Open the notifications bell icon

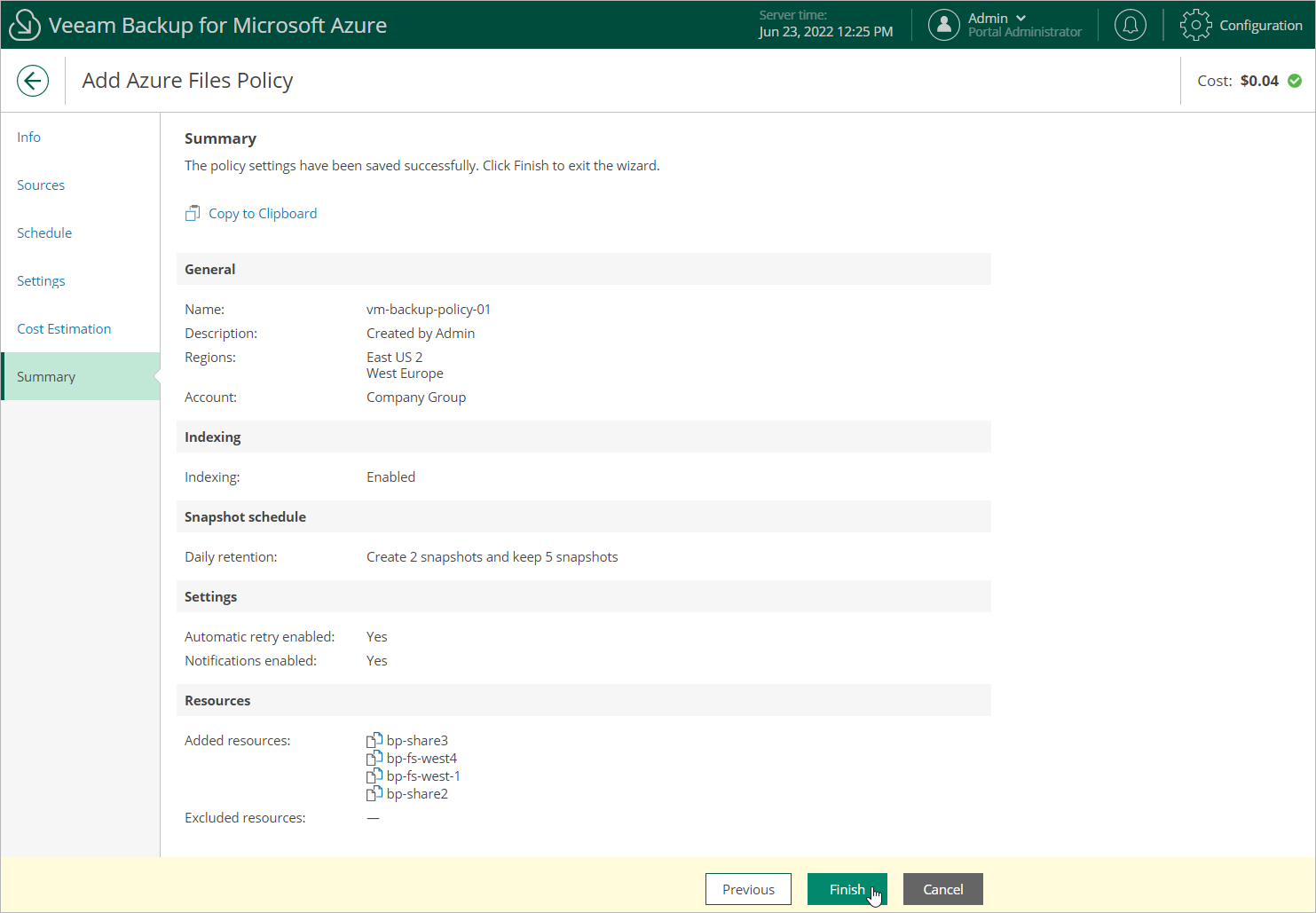(1131, 25)
